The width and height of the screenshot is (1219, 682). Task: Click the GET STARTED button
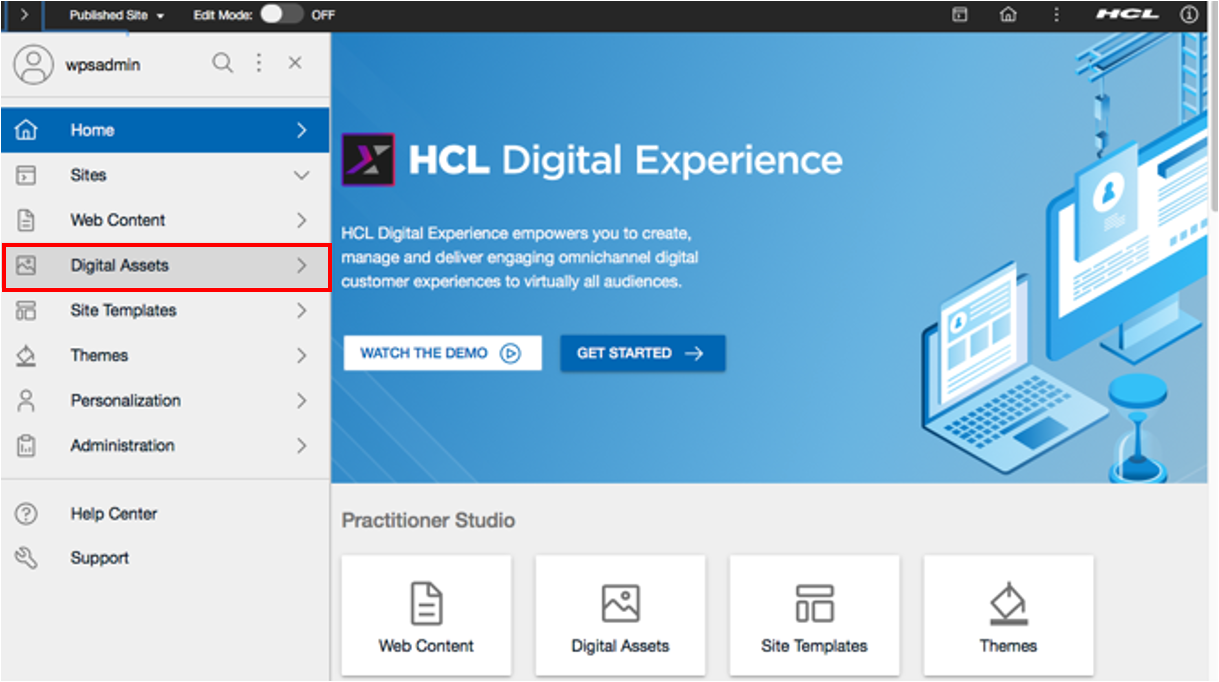click(642, 353)
